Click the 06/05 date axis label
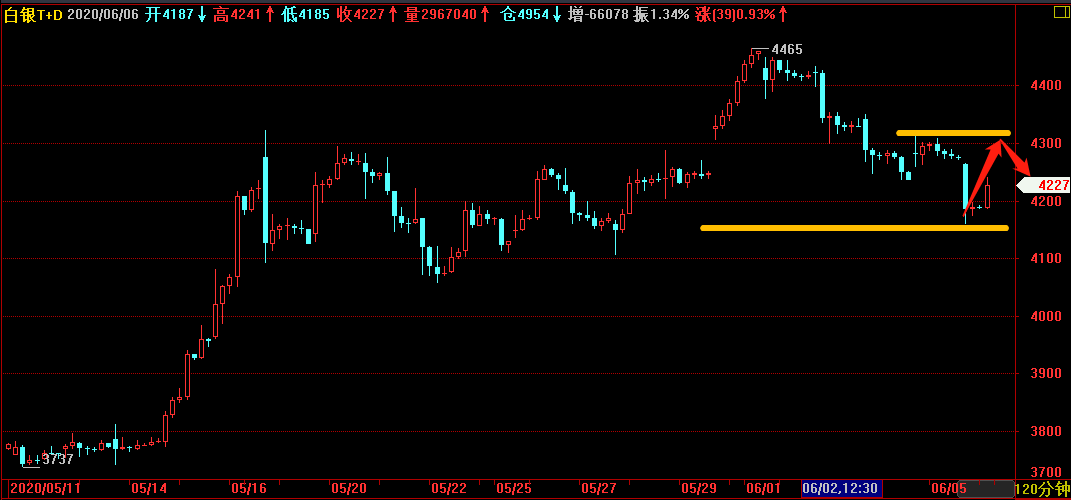Image resolution: width=1071 pixels, height=500 pixels. [949, 489]
